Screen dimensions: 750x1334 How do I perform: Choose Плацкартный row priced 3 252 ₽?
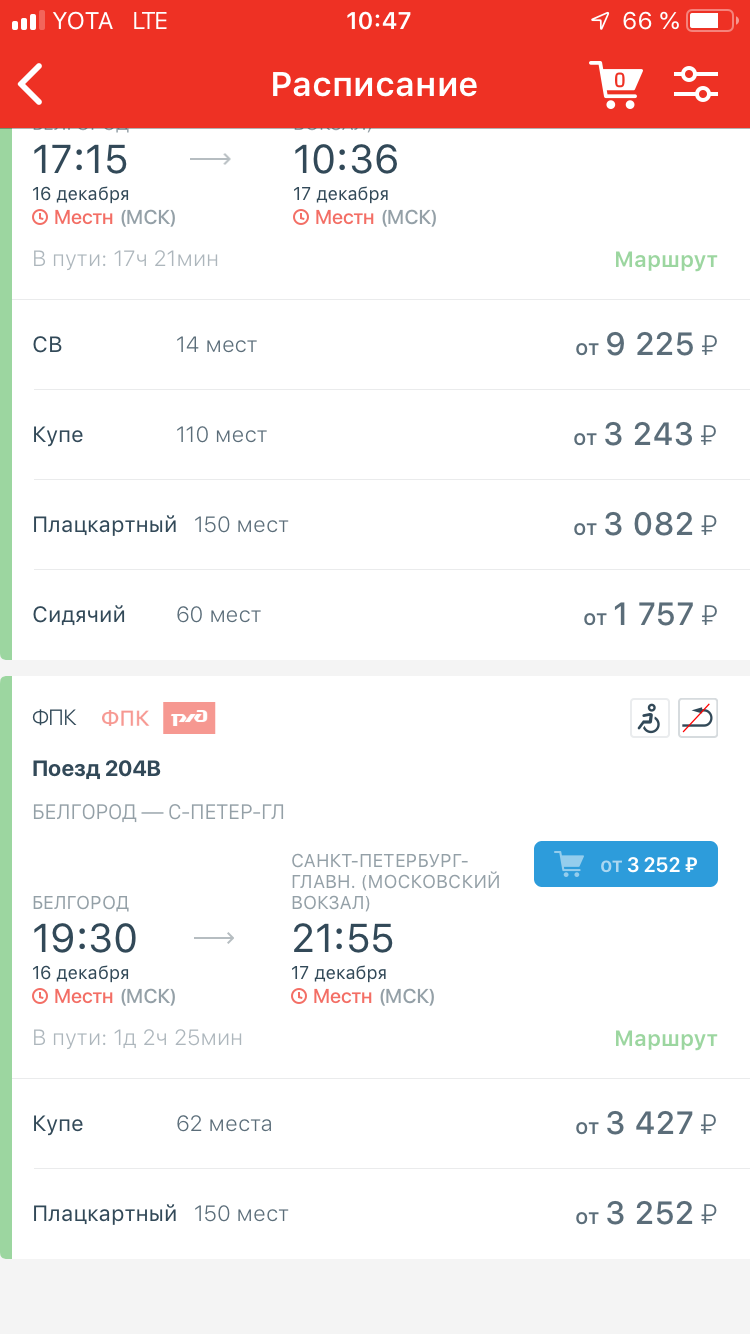click(375, 1214)
